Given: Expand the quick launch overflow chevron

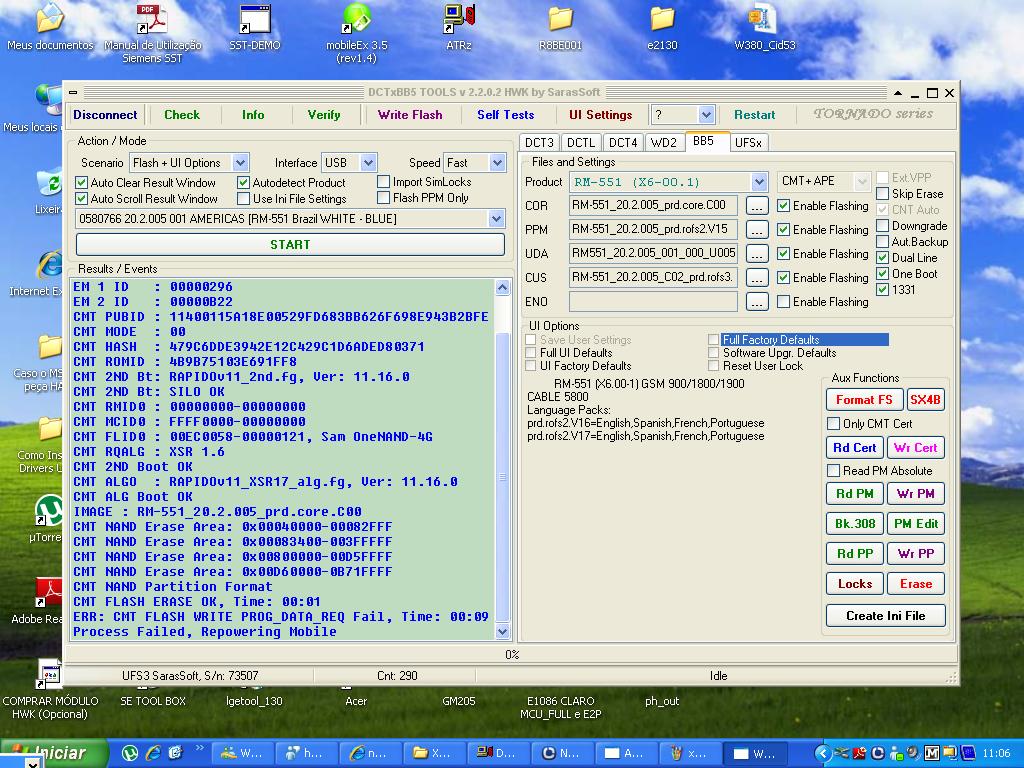Looking at the screenshot, I should point(199,748).
